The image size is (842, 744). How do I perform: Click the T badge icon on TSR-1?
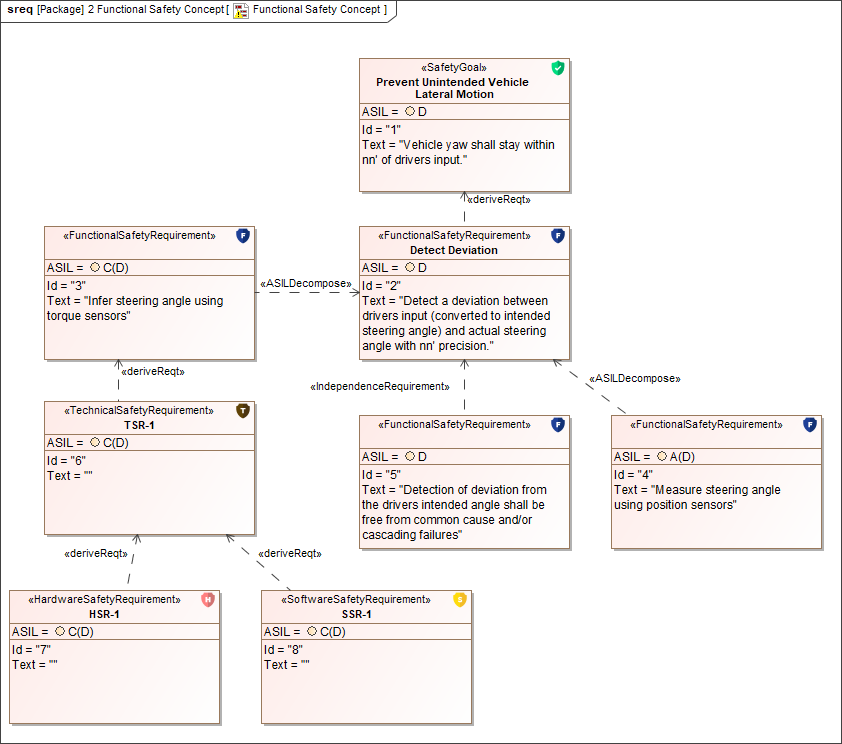pyautogui.click(x=243, y=411)
